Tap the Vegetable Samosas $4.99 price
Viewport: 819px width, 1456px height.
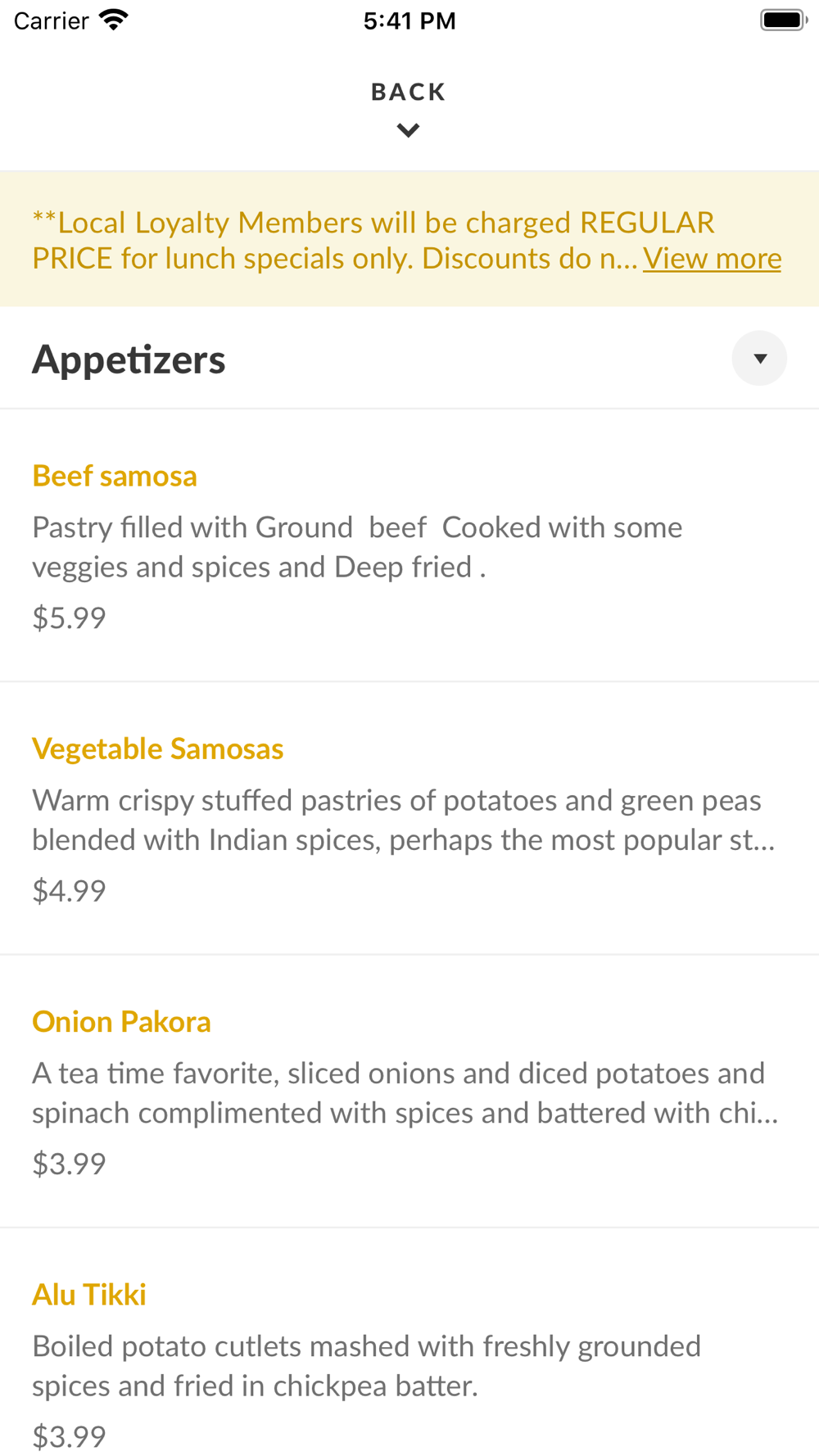tap(69, 890)
